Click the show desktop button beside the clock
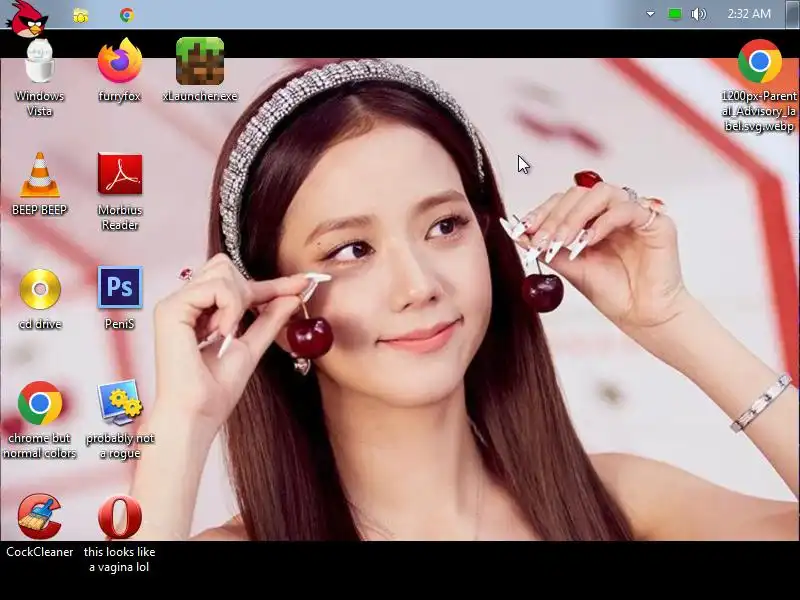800x600 pixels. pos(792,14)
